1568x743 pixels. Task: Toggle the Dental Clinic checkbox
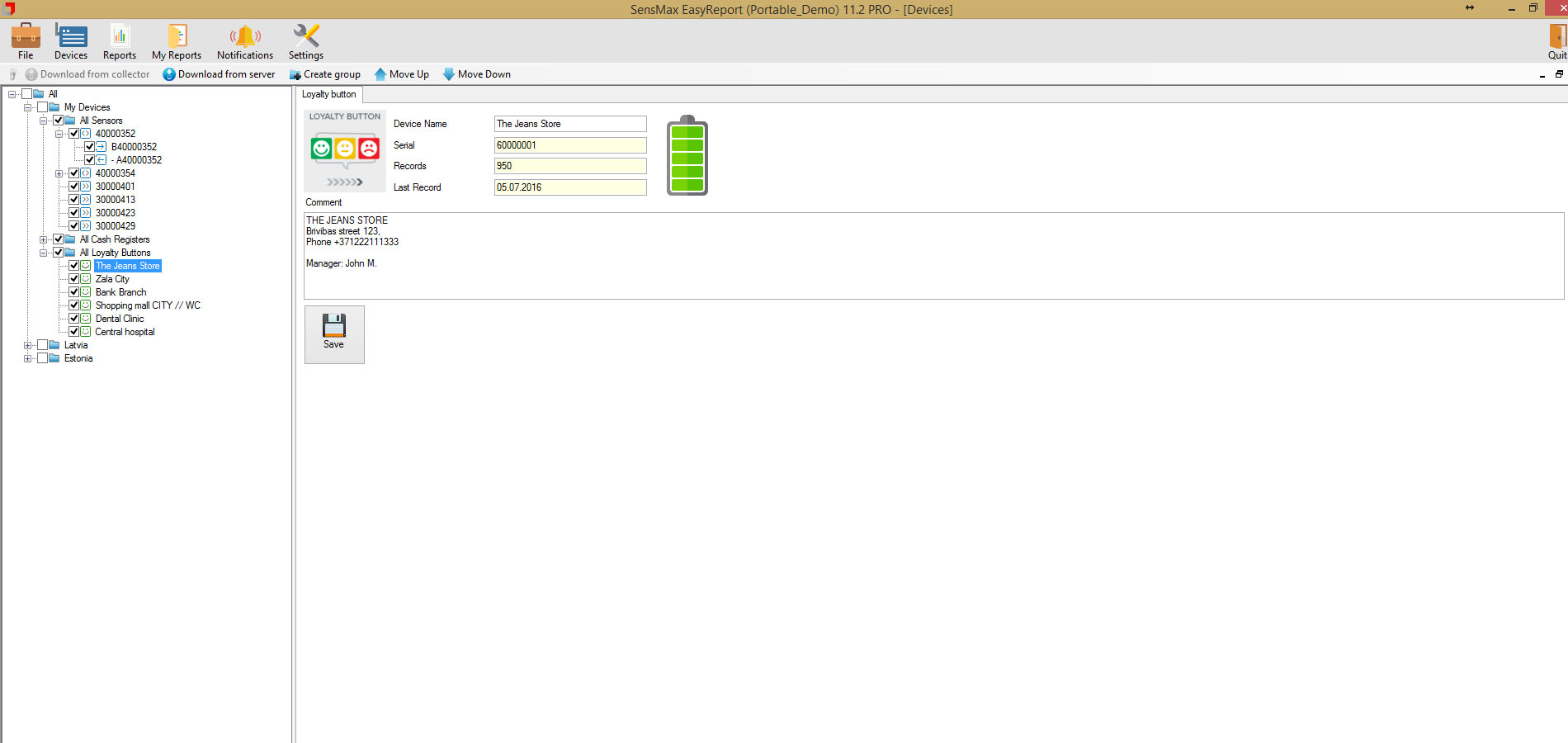[74, 319]
